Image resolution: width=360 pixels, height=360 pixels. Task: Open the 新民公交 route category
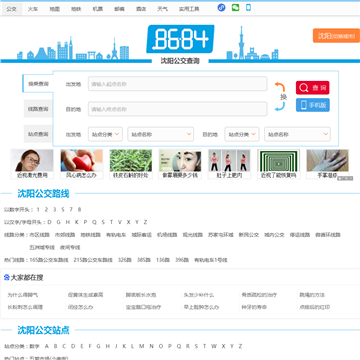click(x=249, y=235)
